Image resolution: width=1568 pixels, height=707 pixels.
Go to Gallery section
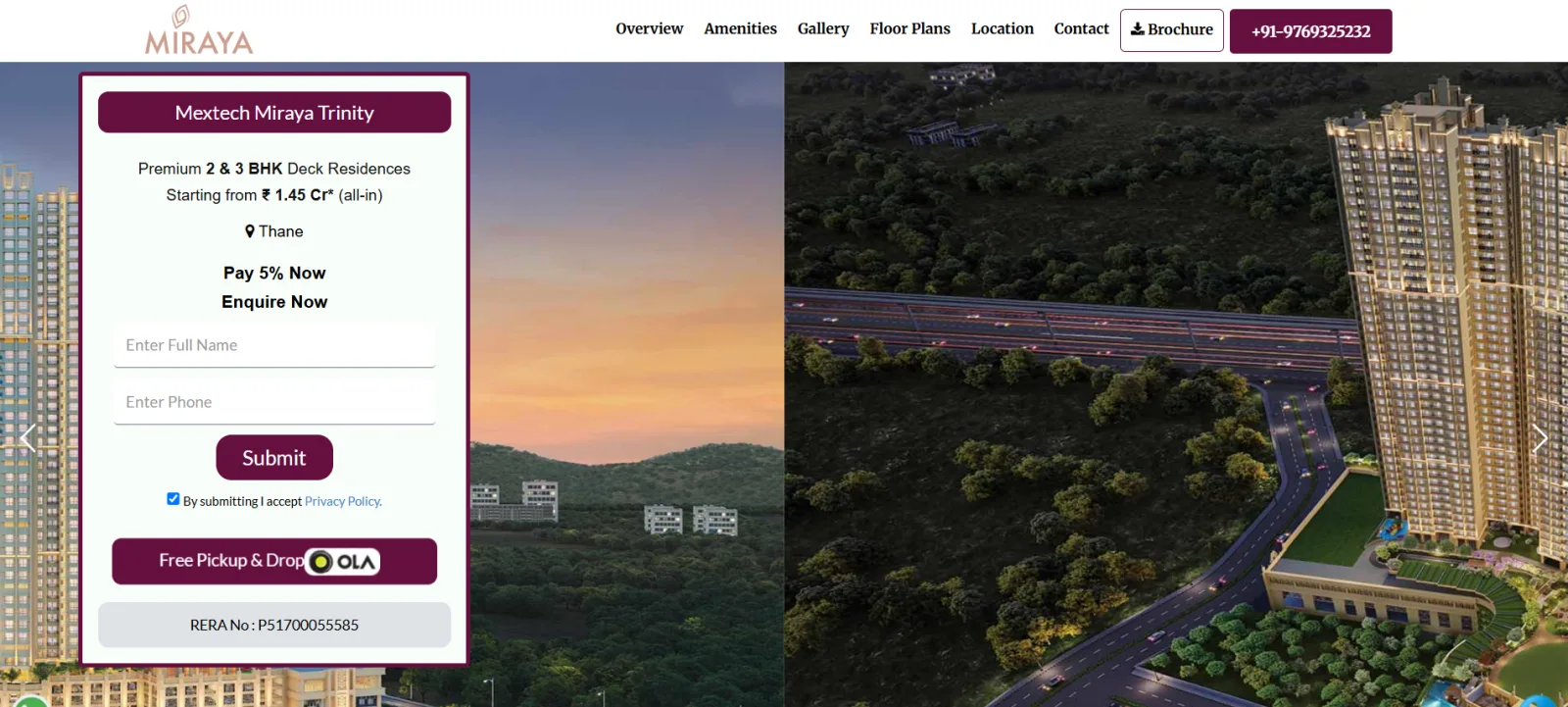[823, 29]
